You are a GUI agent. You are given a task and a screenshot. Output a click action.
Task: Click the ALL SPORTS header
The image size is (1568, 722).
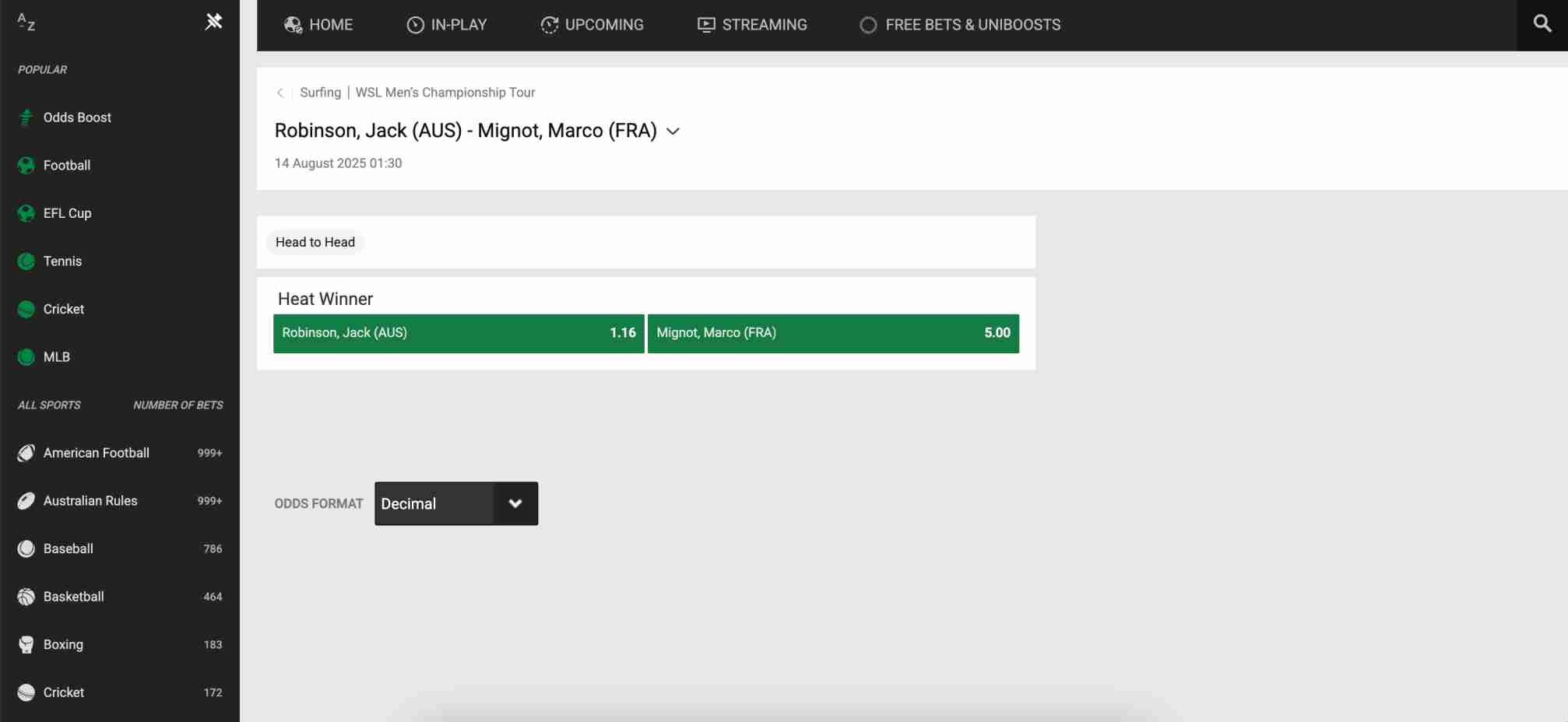[49, 405]
